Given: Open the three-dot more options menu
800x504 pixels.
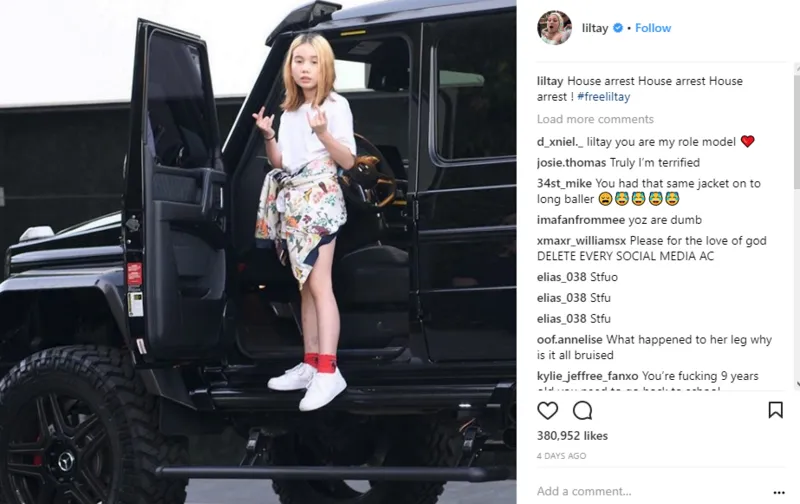Looking at the screenshot, I should pos(779,492).
